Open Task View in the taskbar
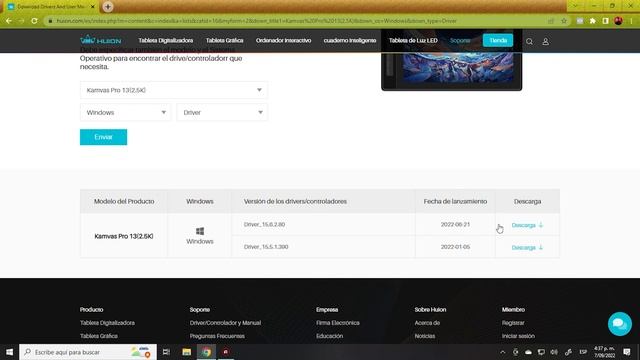The width and height of the screenshot is (640, 360). 166,352
